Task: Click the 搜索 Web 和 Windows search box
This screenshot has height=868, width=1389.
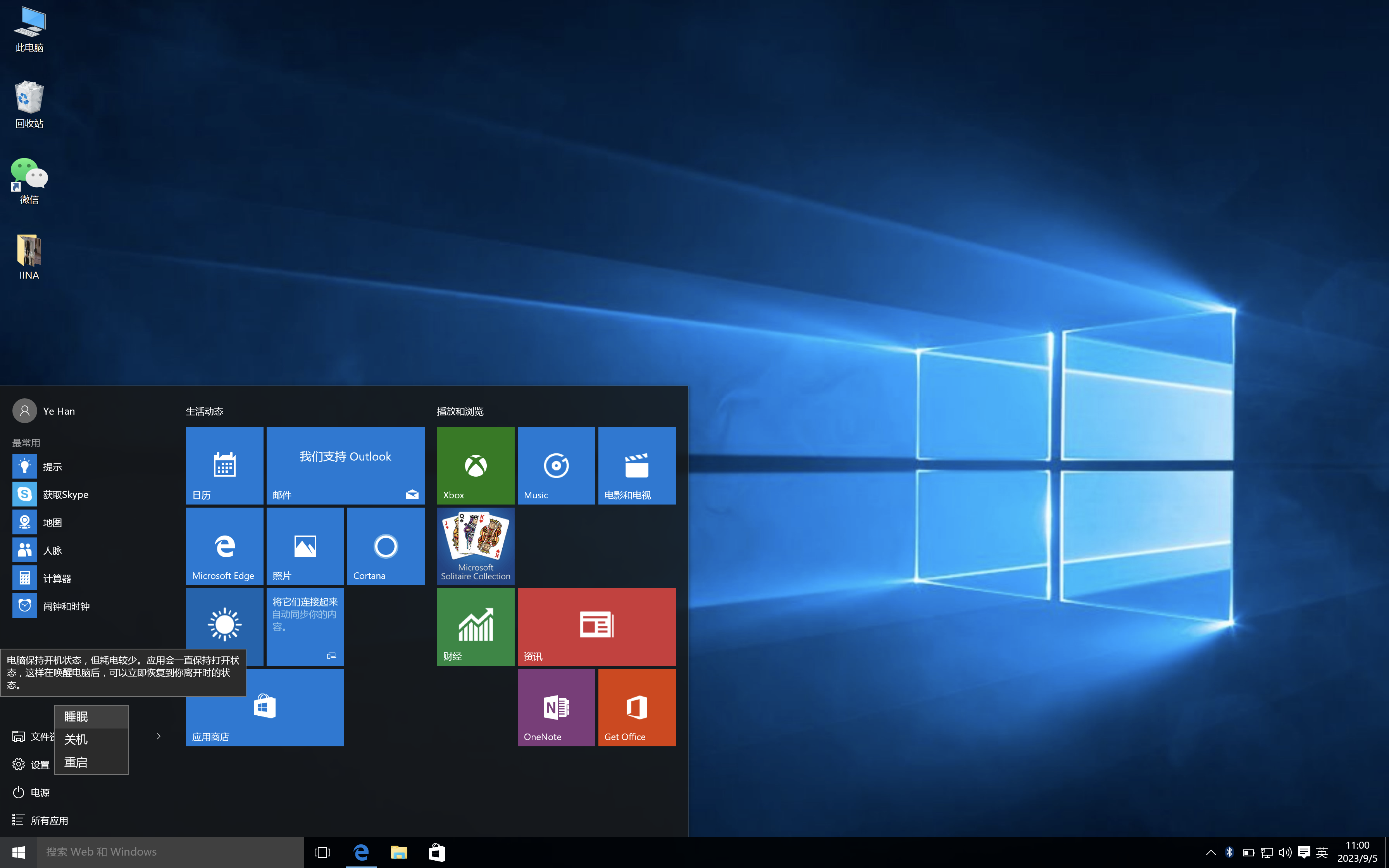Action: pyautogui.click(x=171, y=852)
